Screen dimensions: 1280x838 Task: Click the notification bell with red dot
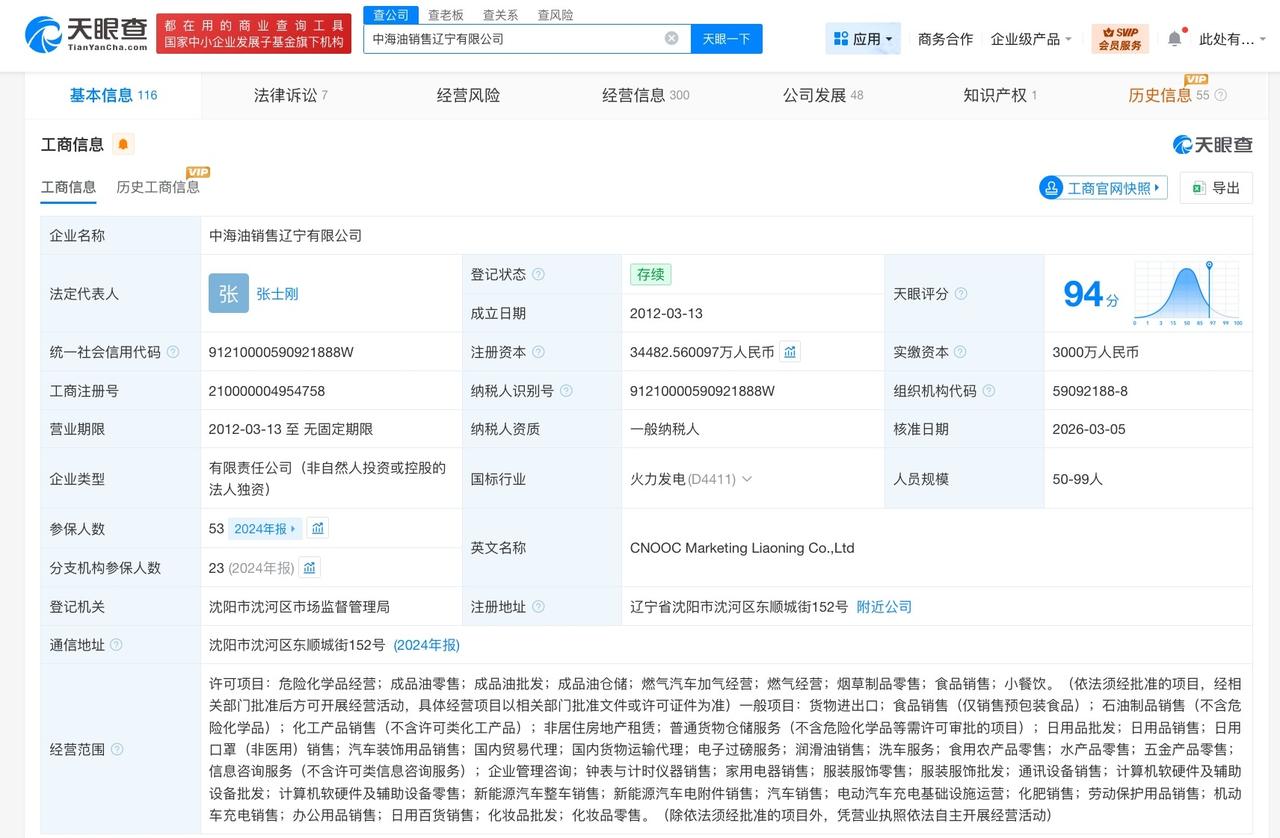pyautogui.click(x=1173, y=37)
